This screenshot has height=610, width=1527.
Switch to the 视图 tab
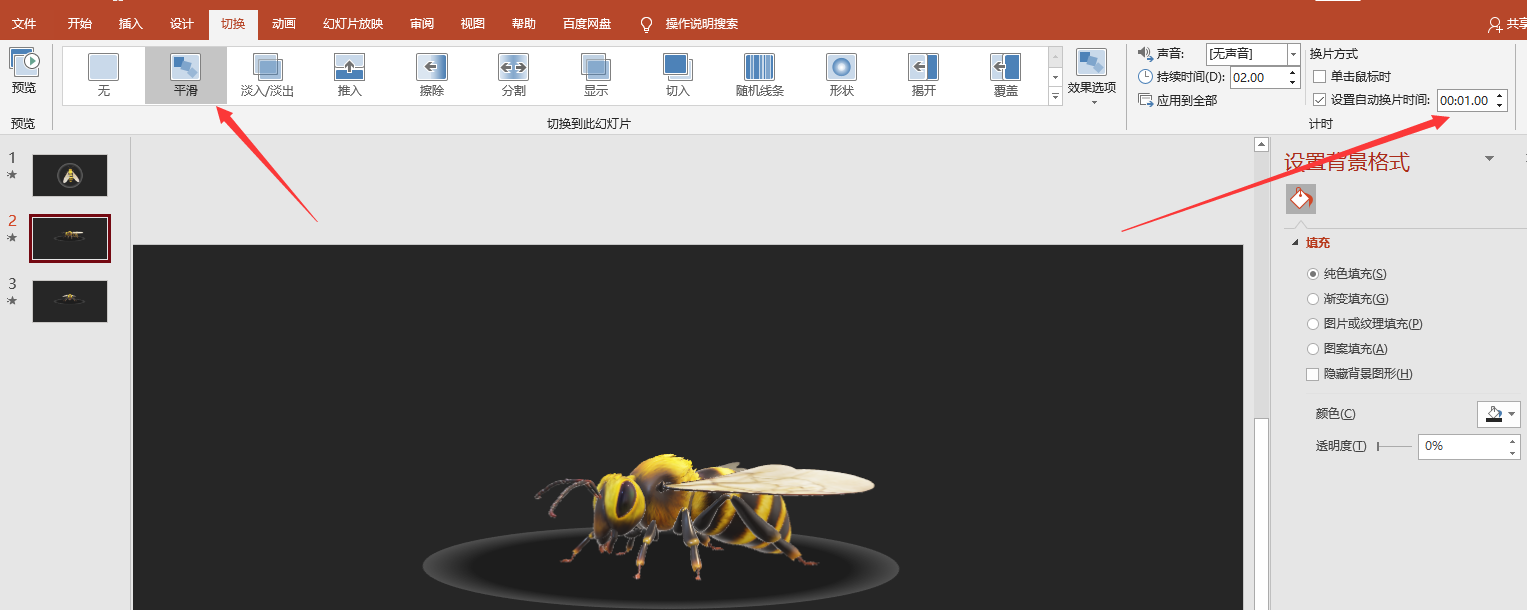pos(473,24)
